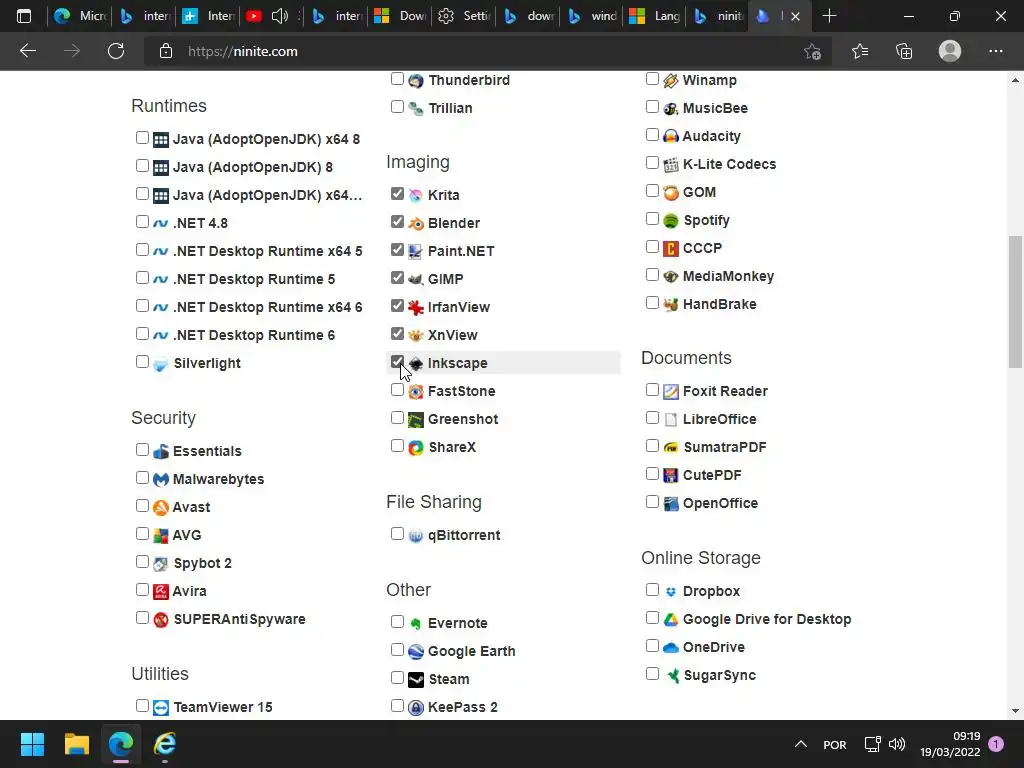
Task: Click the scrollbar down arrow
Action: [1015, 711]
